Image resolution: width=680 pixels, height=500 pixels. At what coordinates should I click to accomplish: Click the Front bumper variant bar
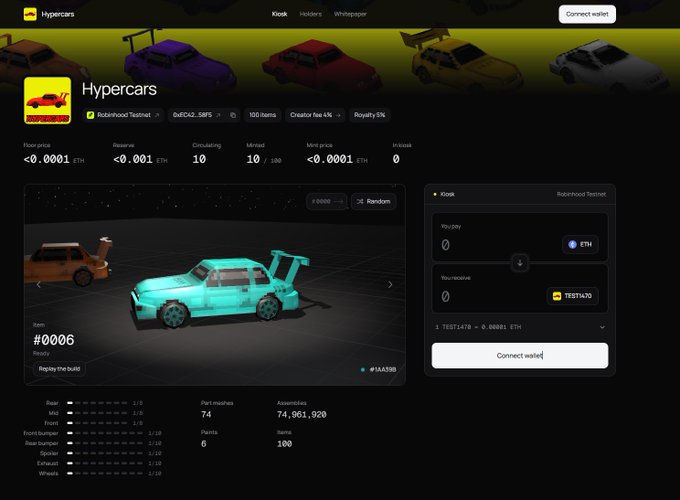coord(105,433)
